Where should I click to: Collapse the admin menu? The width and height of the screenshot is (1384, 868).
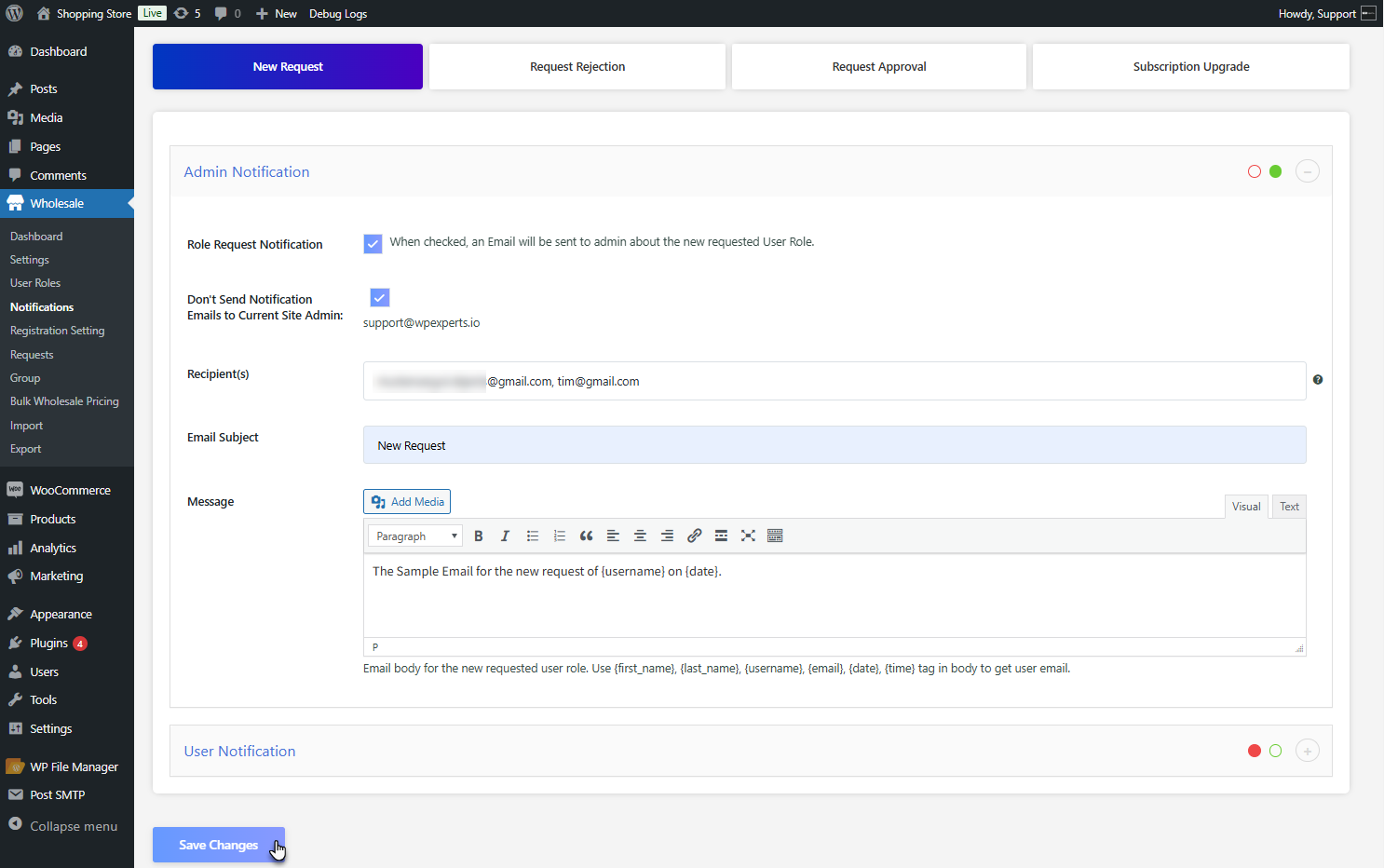(x=67, y=825)
